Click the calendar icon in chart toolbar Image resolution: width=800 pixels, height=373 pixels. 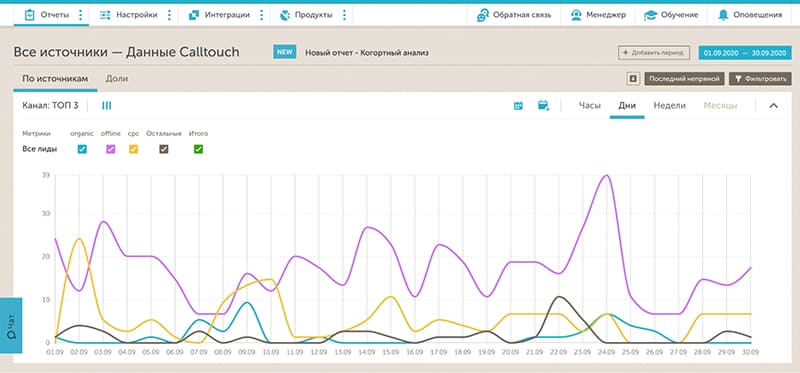coord(518,106)
